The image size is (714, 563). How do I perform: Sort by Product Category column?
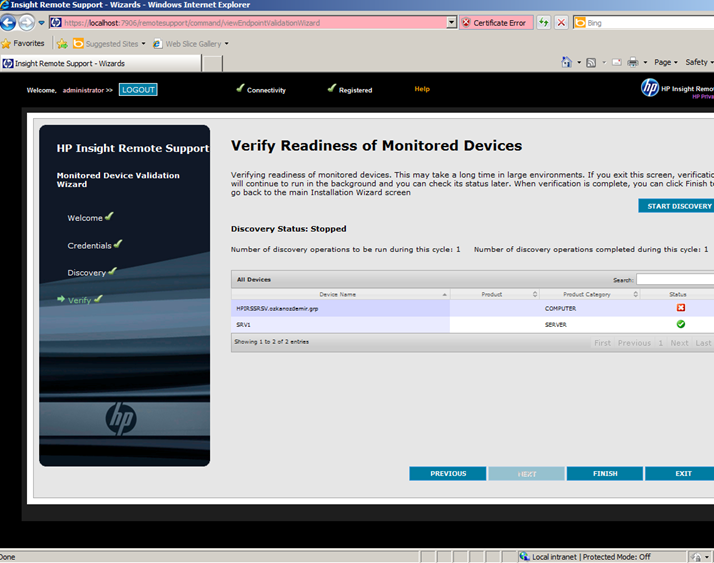590,294
